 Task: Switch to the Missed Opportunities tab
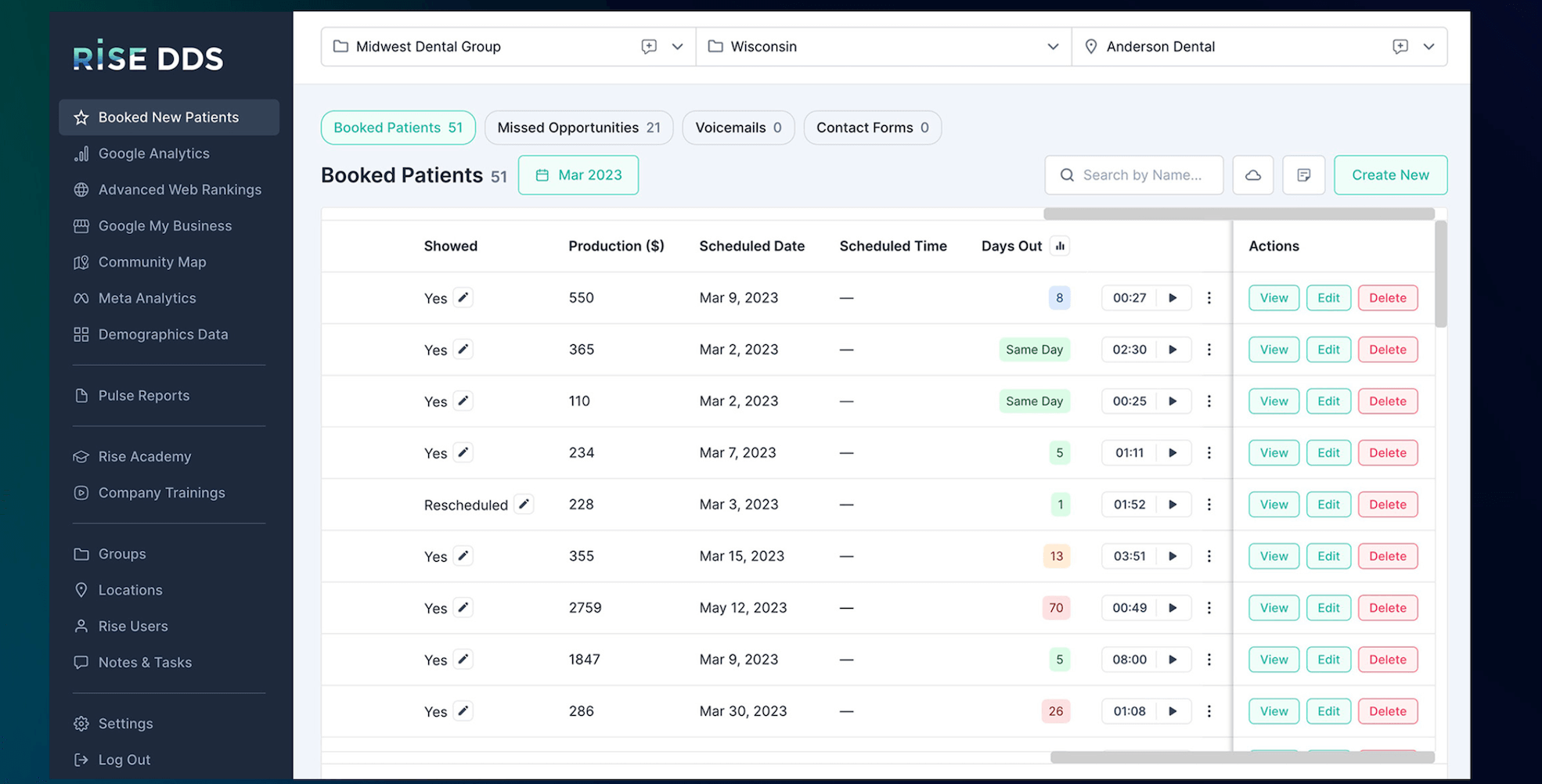pyautogui.click(x=578, y=128)
